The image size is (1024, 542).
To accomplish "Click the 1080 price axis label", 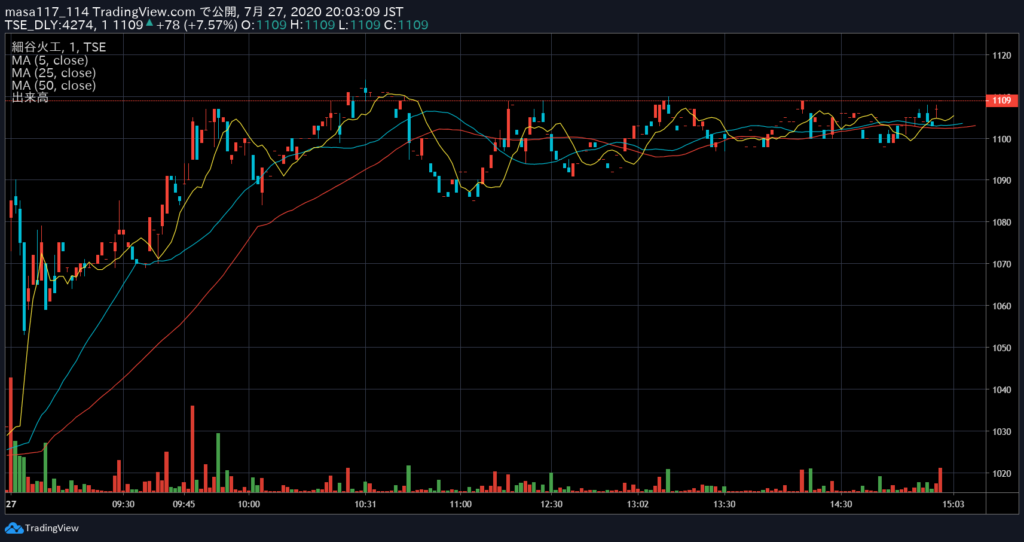I will 1001,223.
